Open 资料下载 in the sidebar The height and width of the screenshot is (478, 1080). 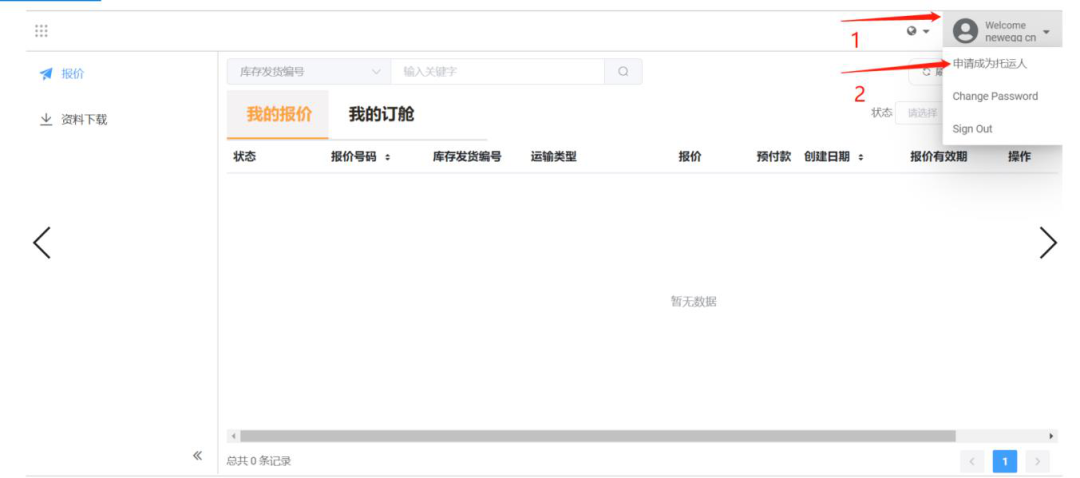pyautogui.click(x=84, y=120)
